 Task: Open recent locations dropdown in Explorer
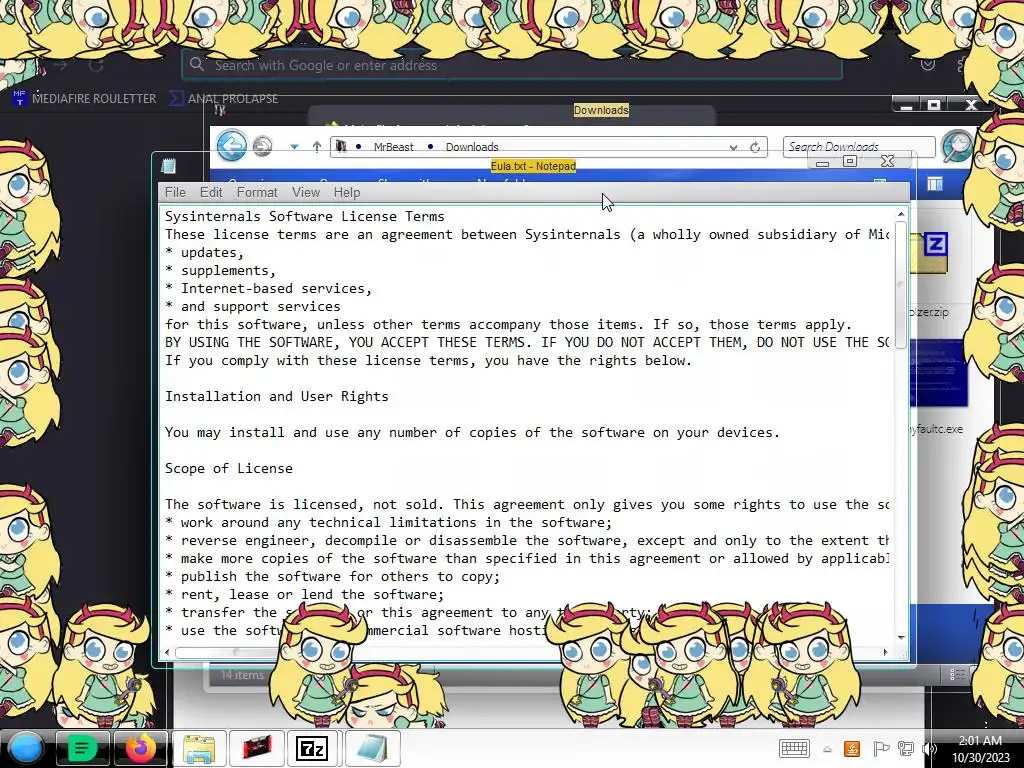295,147
